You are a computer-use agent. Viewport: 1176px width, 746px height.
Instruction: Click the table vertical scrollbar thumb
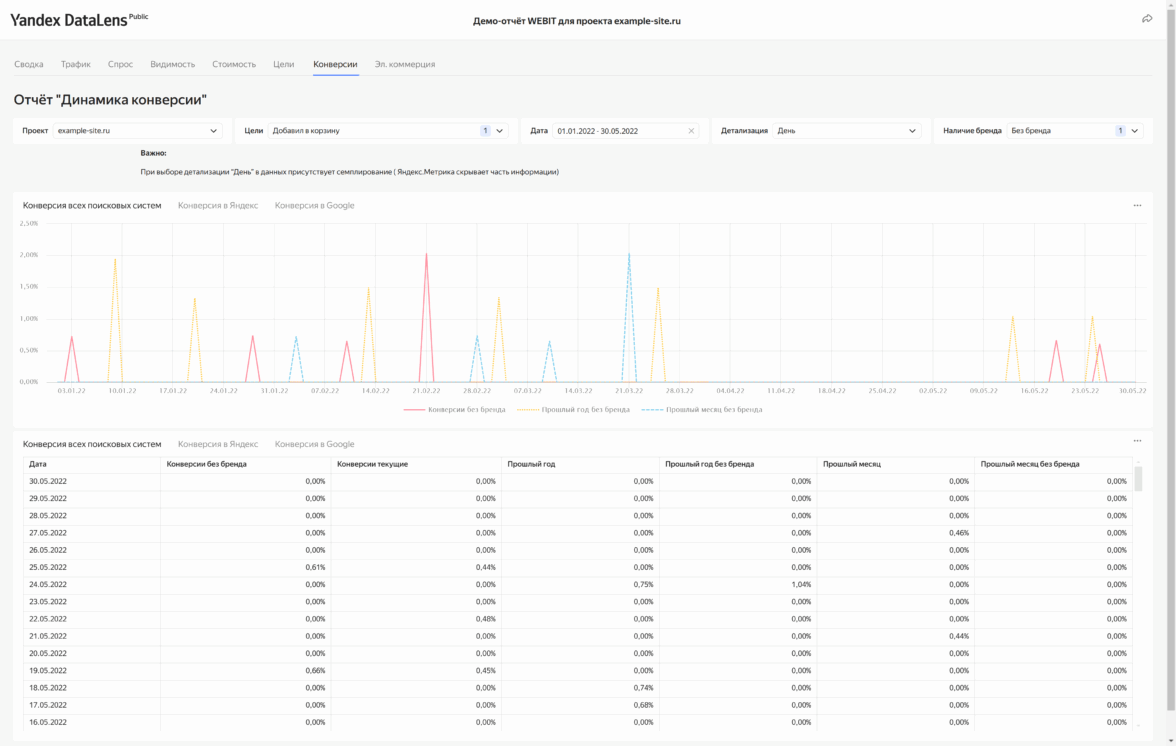pyautogui.click(x=1137, y=478)
